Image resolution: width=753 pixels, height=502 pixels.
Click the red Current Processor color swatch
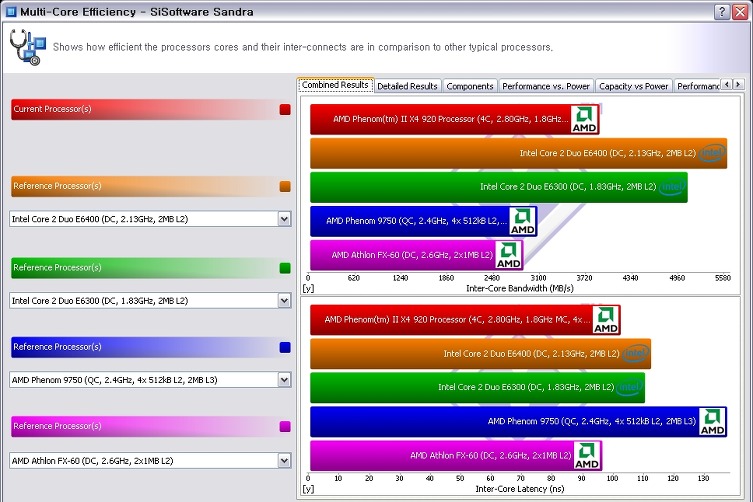pyautogui.click(x=285, y=110)
